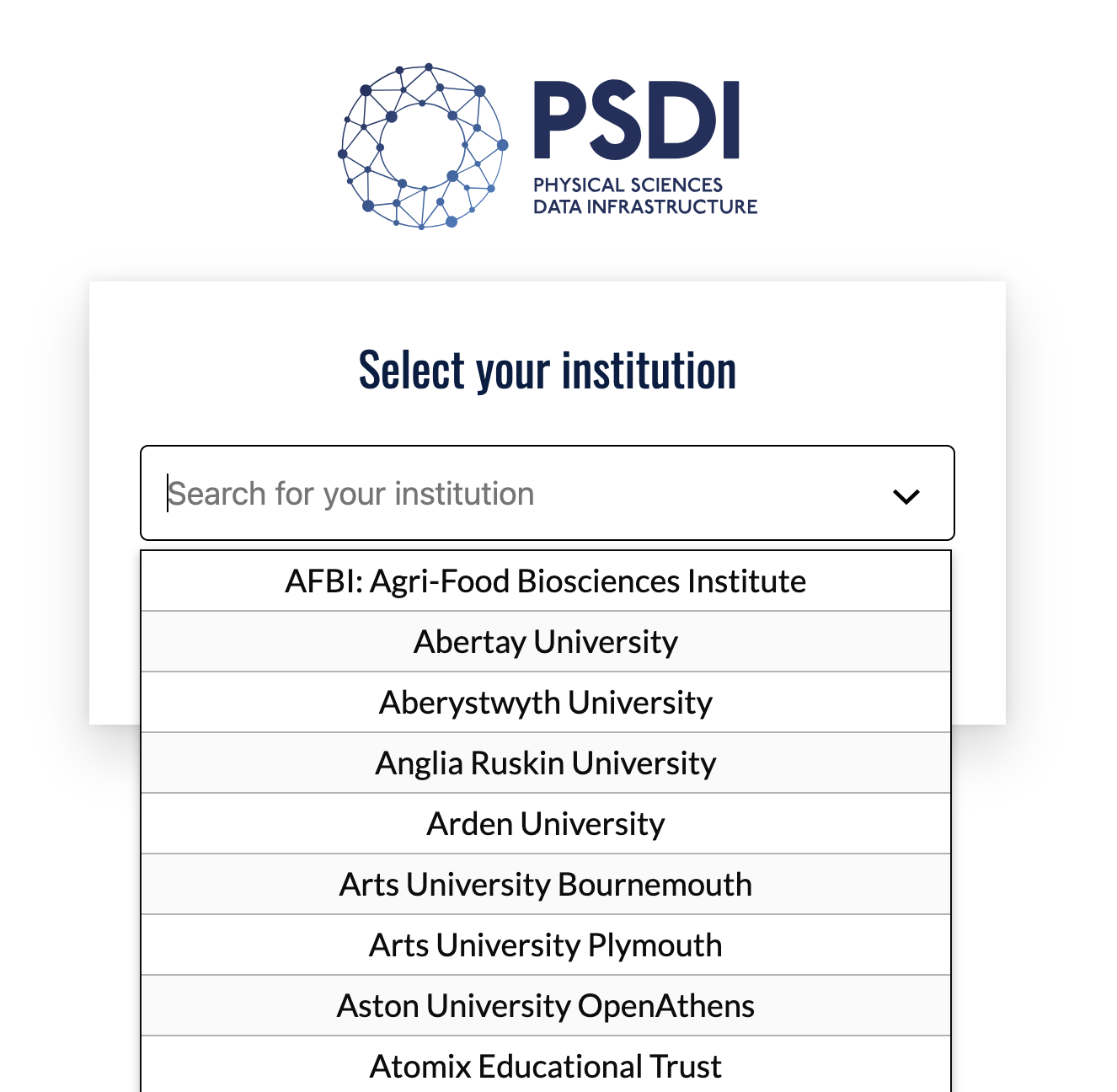1117x1092 pixels.
Task: Click the DATA INFRASTRUCTURE tagline text
Action: 645,206
